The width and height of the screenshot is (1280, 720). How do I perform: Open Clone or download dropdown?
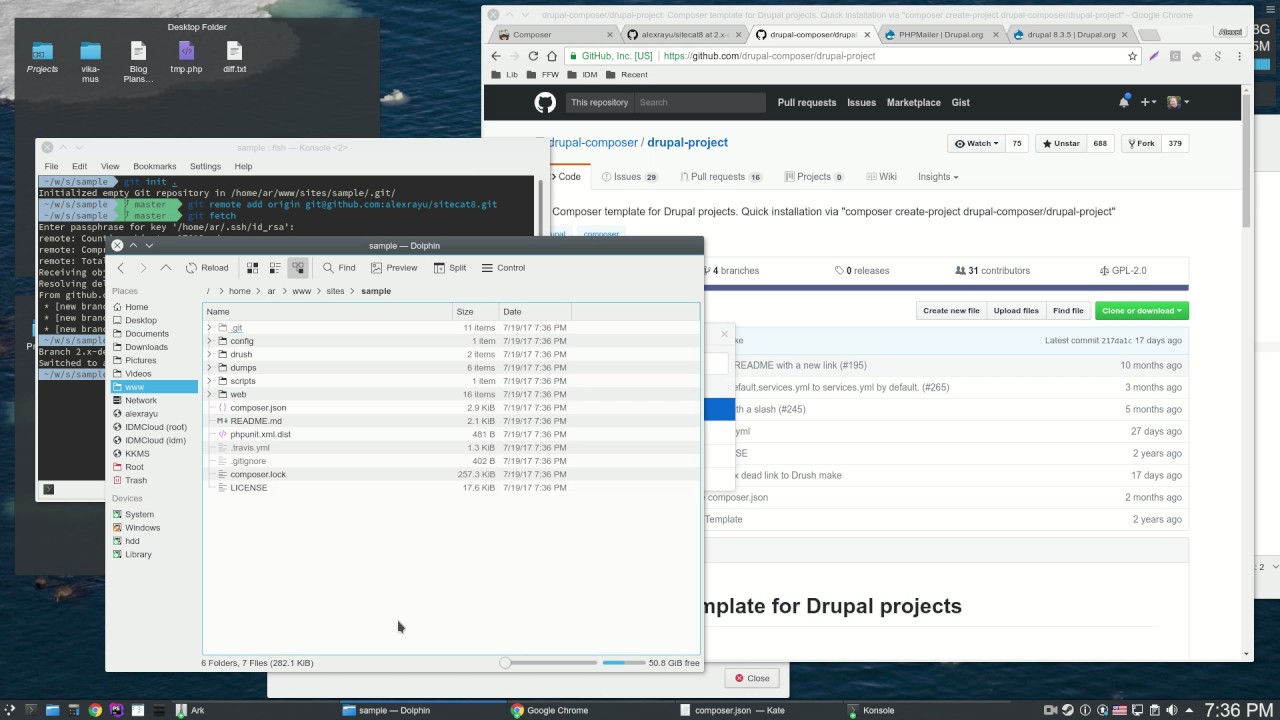coord(1142,311)
